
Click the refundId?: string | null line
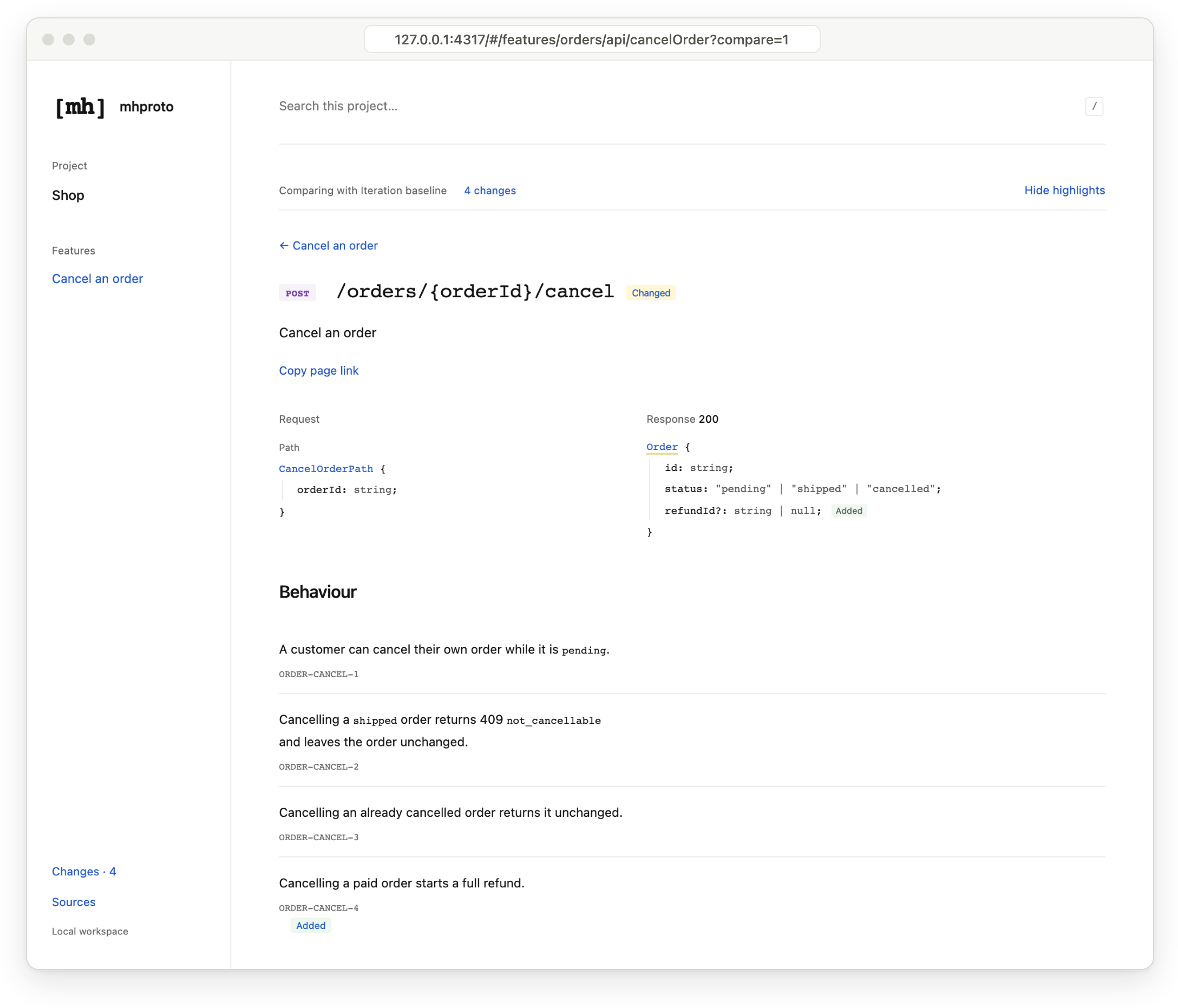pyautogui.click(x=743, y=511)
